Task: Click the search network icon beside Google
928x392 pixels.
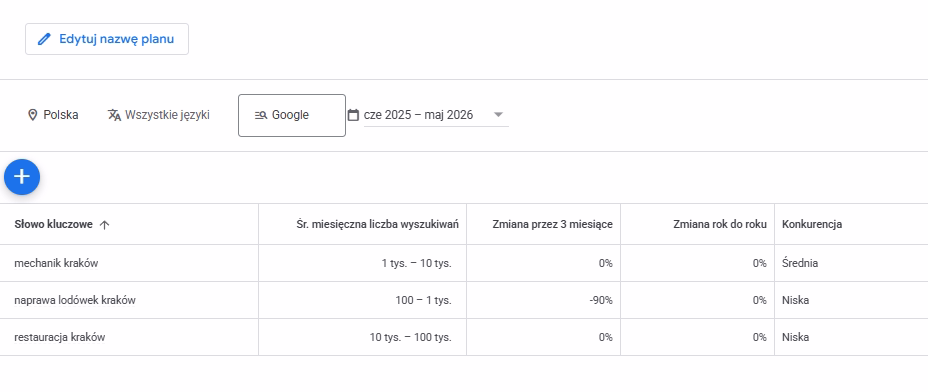Action: [261, 115]
